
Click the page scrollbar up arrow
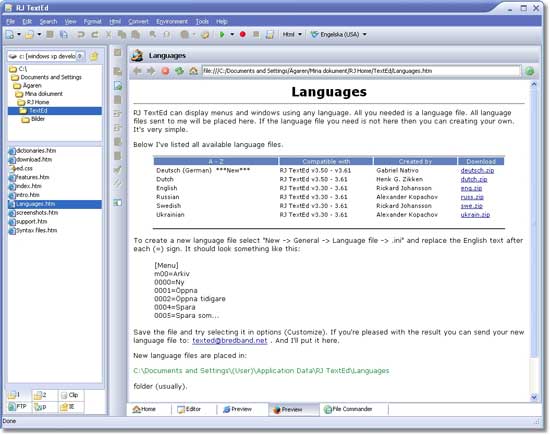(534, 84)
